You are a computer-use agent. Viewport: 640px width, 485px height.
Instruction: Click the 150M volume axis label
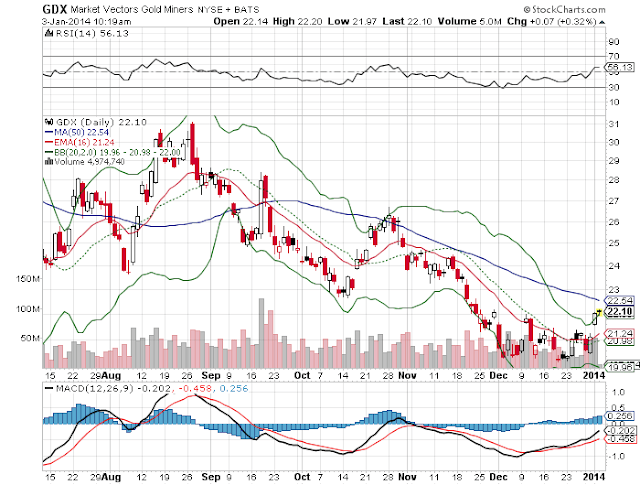(x=28, y=279)
